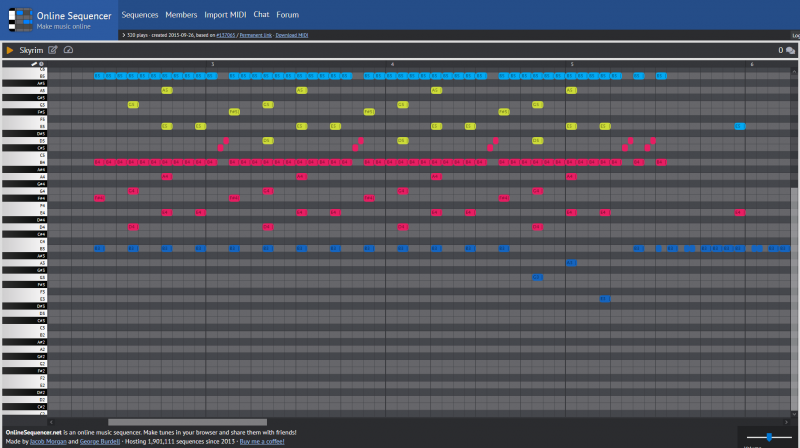Image resolution: width=800 pixels, height=448 pixels.
Task: Click the F#5 black piano key
Action: pos(24,112)
